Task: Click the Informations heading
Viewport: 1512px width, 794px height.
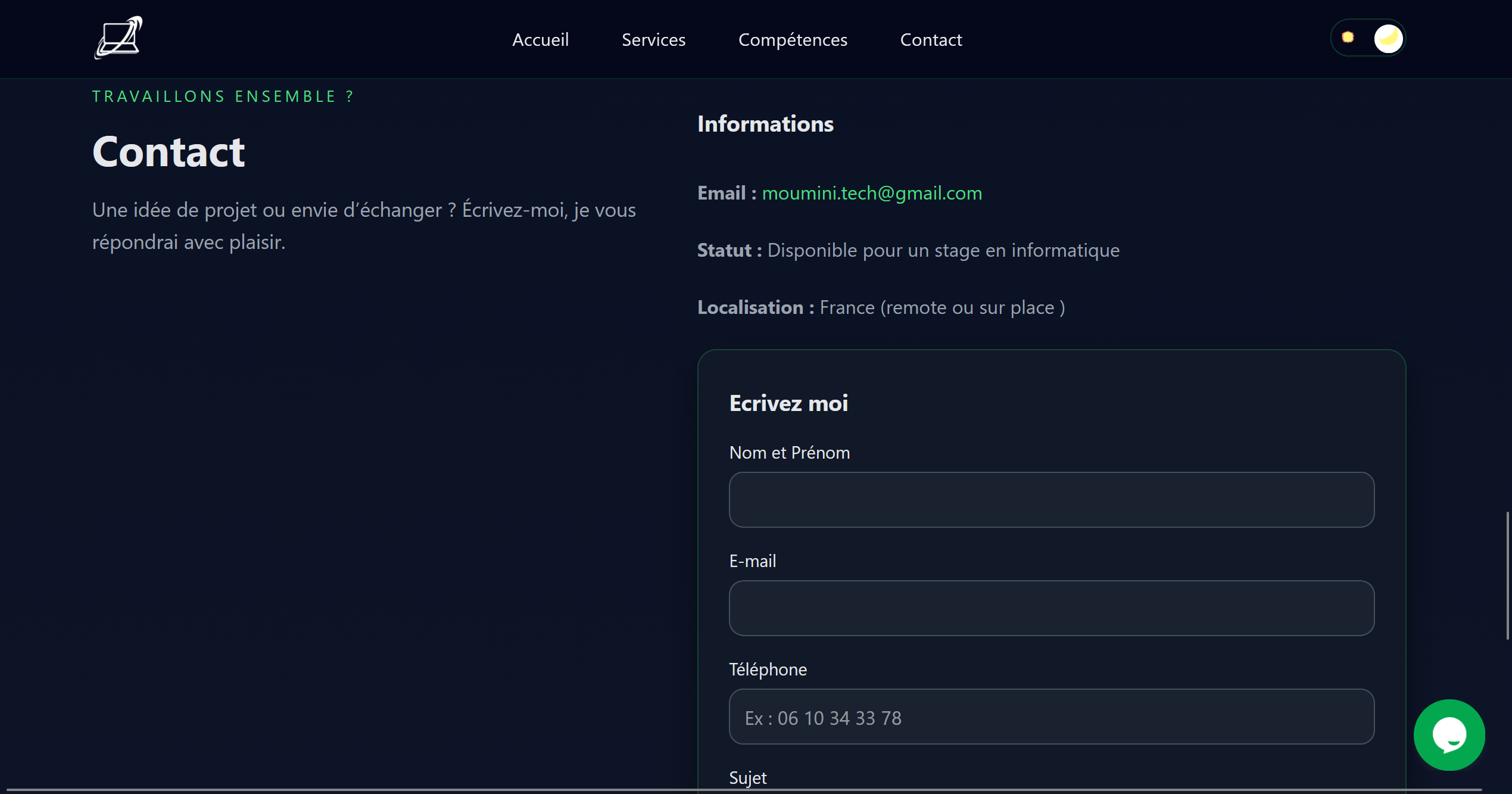Action: click(765, 124)
